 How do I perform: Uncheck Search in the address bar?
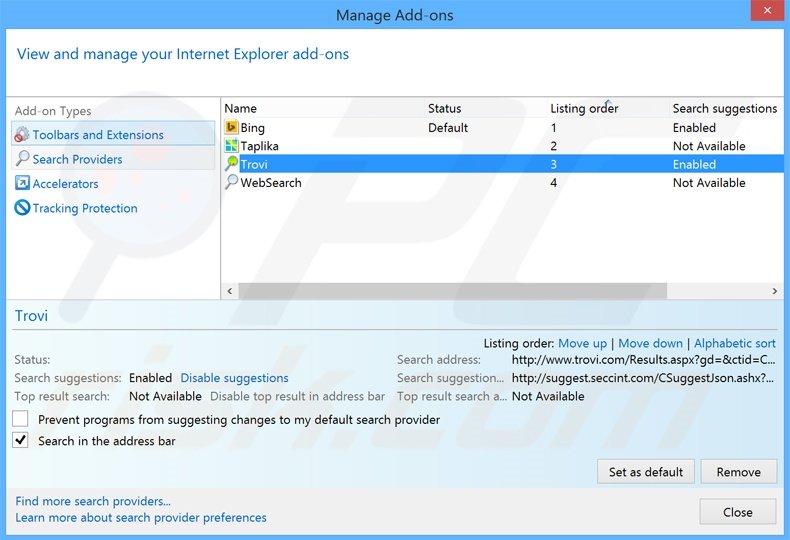click(x=20, y=440)
